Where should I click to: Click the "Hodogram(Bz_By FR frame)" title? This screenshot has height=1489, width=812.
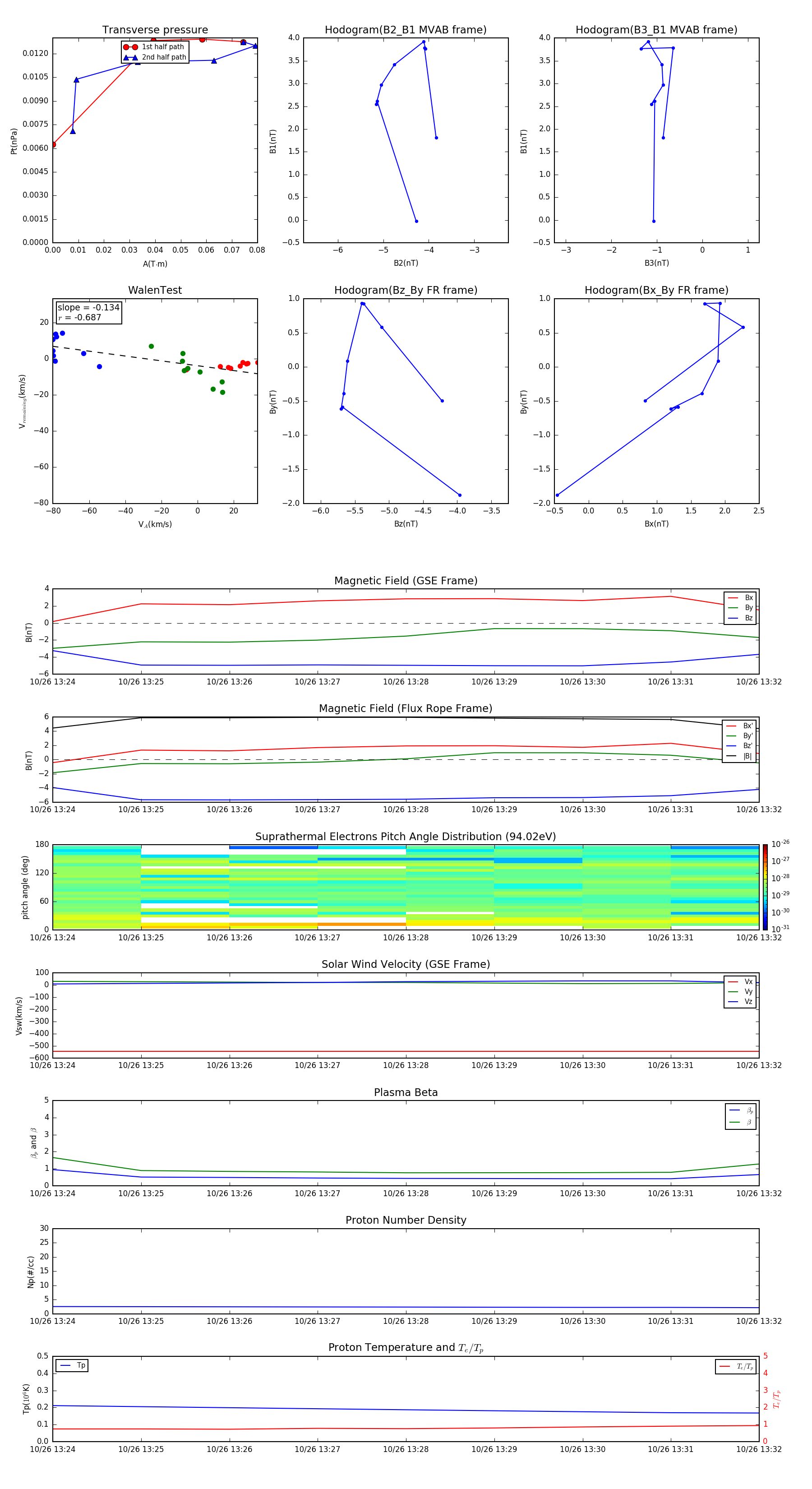click(x=406, y=290)
